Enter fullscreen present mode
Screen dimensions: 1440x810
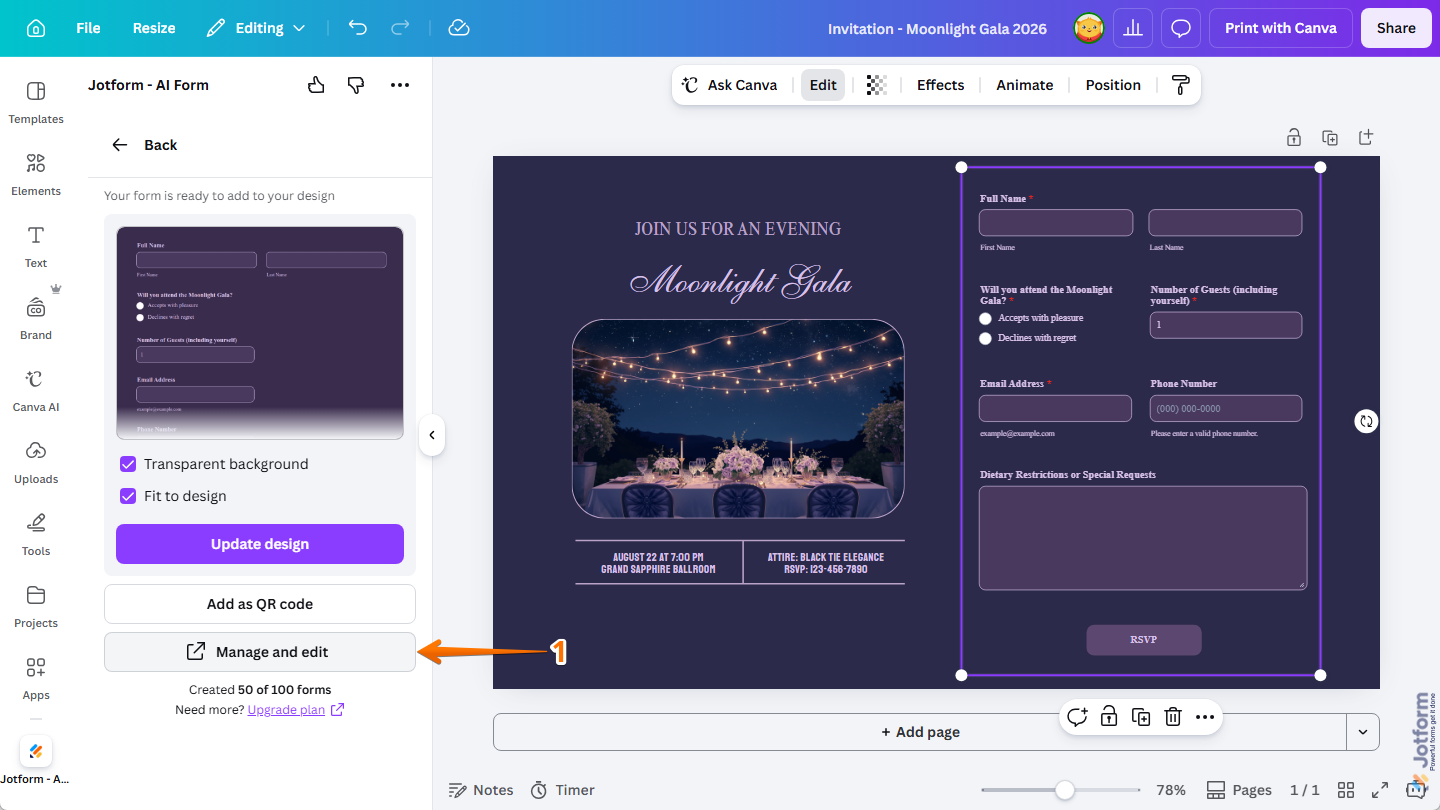[1380, 790]
